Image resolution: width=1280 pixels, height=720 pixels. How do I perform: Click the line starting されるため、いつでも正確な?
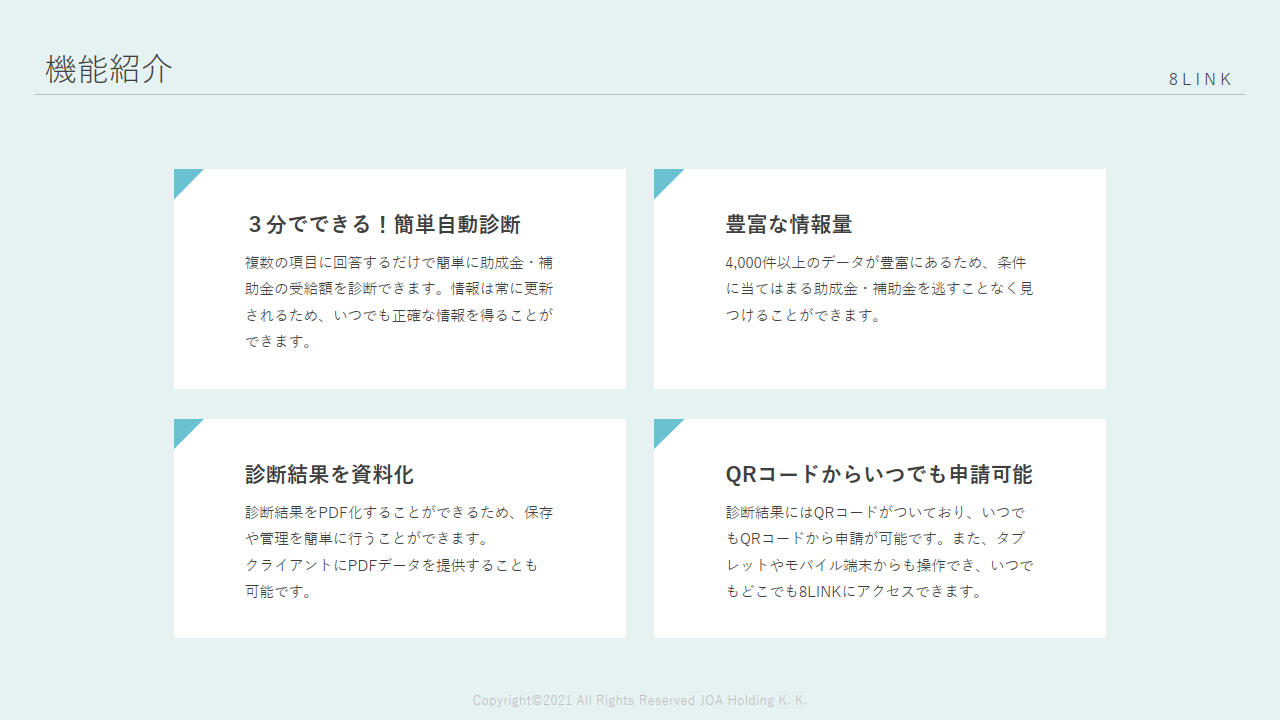[399, 315]
